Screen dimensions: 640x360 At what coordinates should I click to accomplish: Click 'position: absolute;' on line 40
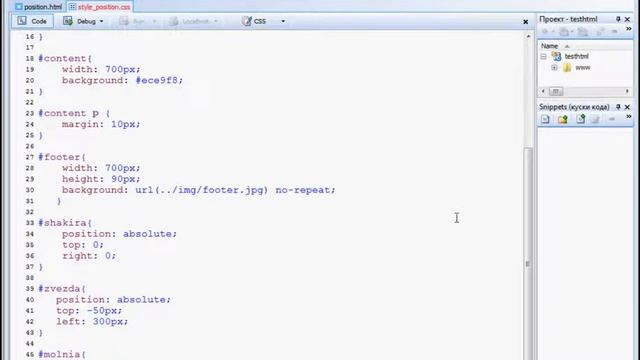[113, 300]
